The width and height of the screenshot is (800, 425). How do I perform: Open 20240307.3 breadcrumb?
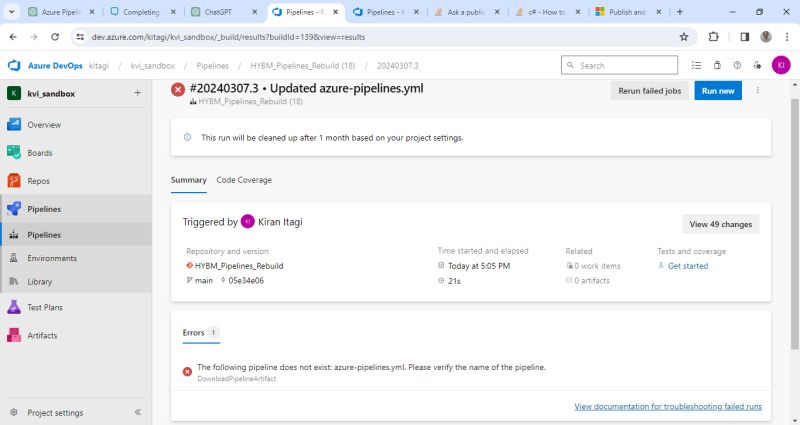point(397,66)
